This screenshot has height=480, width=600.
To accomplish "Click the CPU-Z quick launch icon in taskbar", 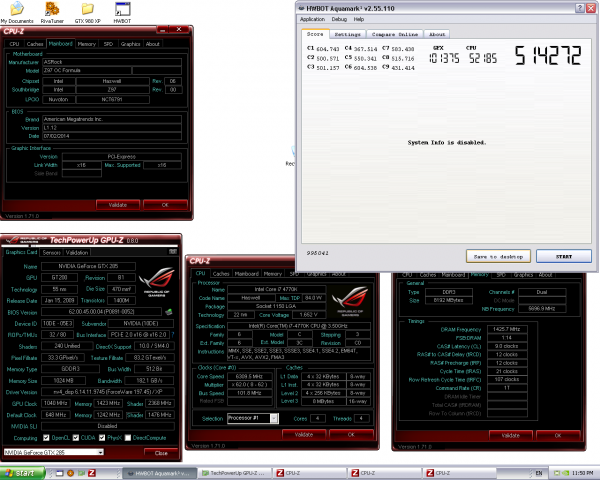I will 92,473.
